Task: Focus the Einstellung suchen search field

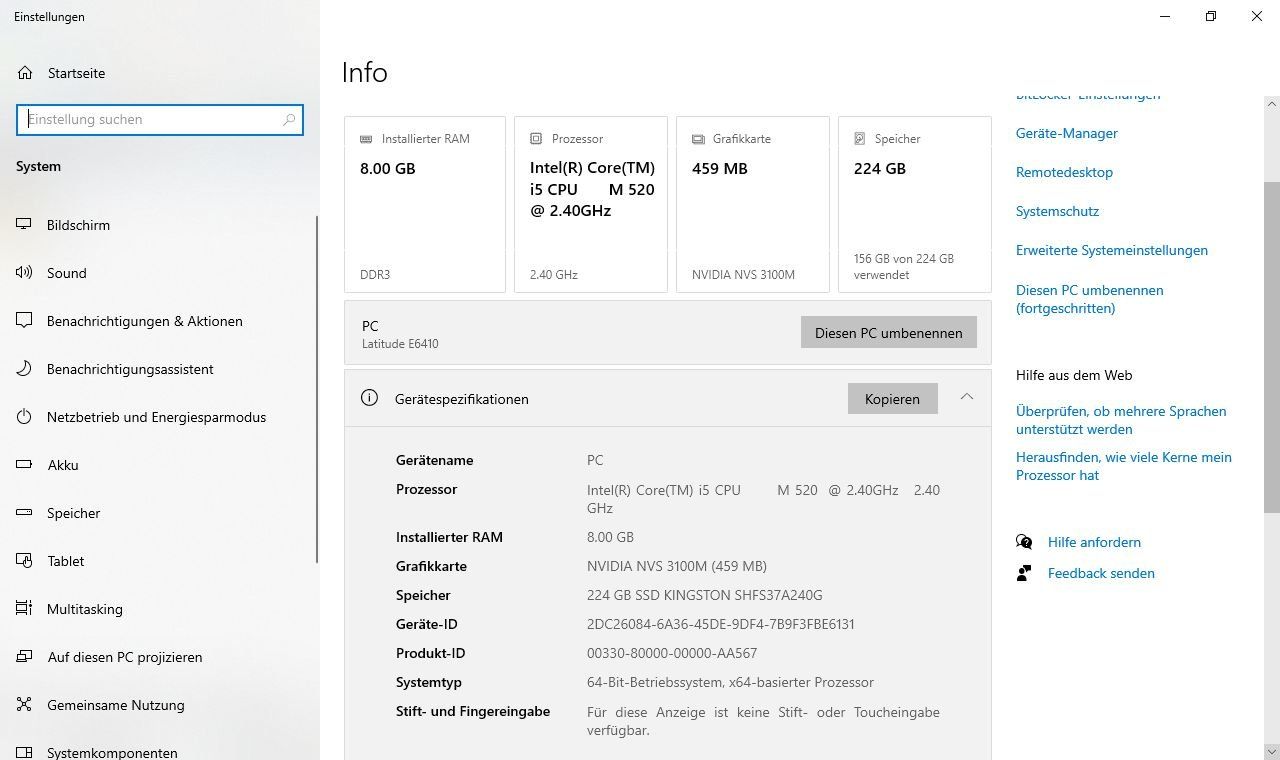Action: point(160,120)
